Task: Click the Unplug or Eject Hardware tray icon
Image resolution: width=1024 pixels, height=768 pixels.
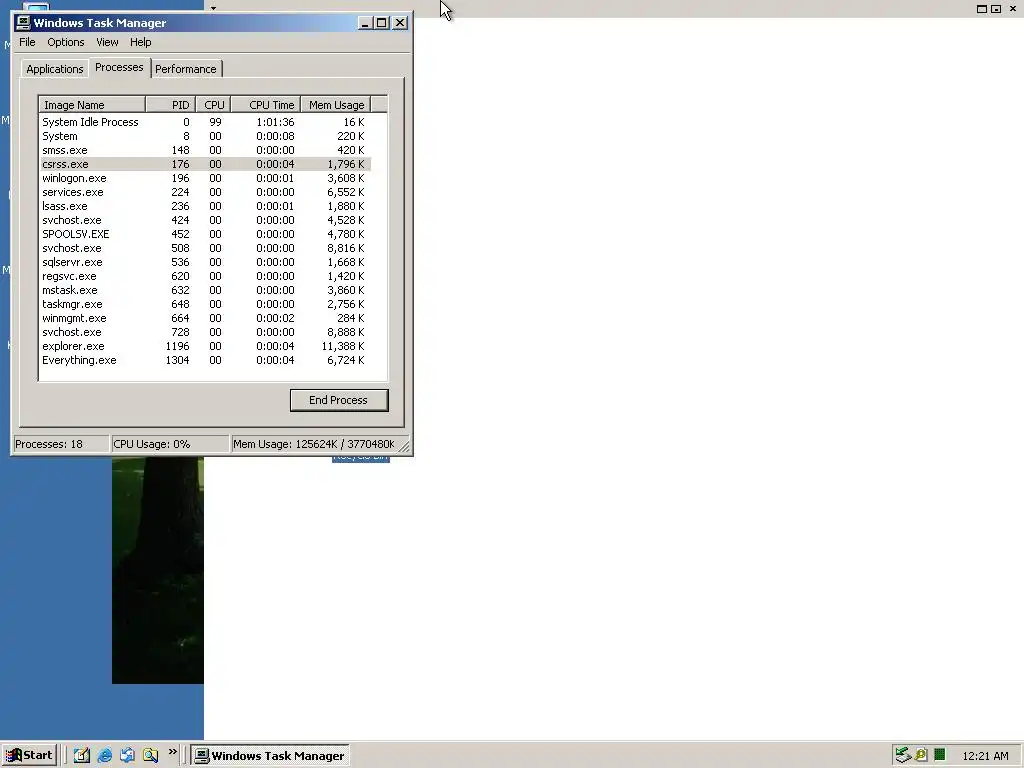Action: pos(903,755)
